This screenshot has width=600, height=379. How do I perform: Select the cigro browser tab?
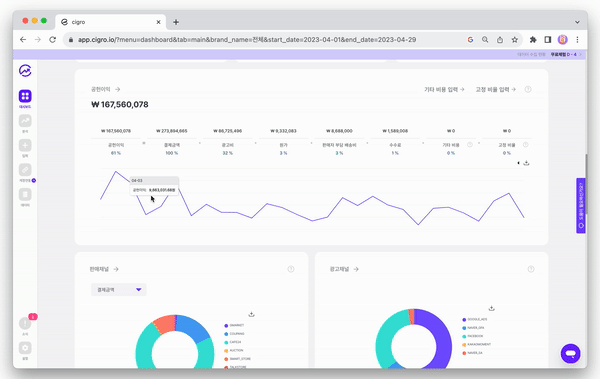click(x=111, y=22)
